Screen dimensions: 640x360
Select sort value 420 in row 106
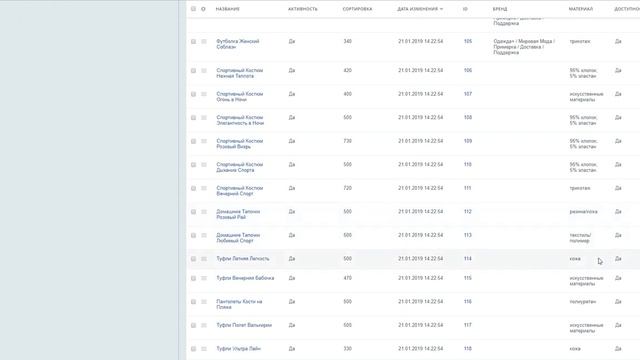347,71
